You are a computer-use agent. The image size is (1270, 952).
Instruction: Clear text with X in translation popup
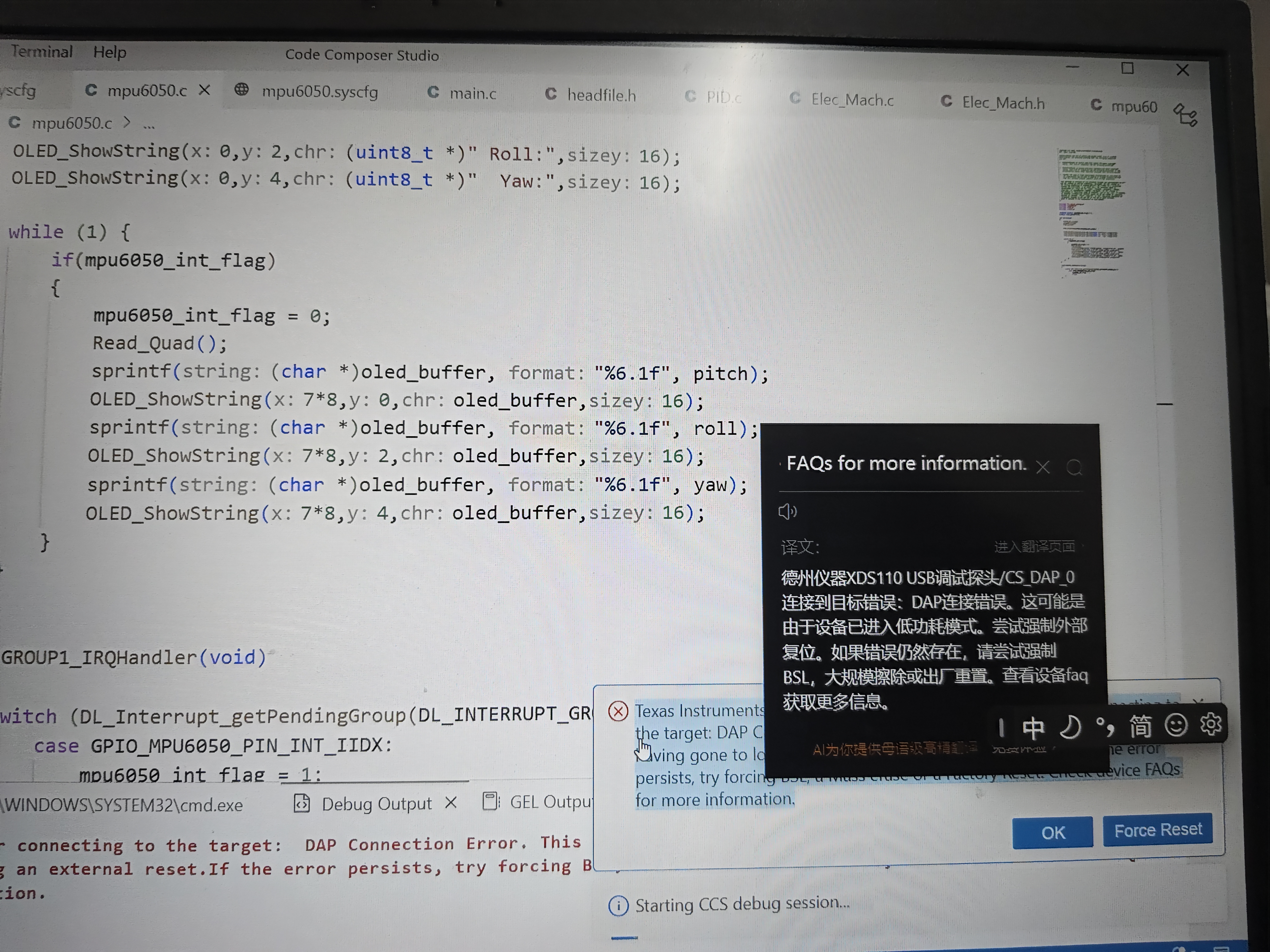pos(1043,468)
